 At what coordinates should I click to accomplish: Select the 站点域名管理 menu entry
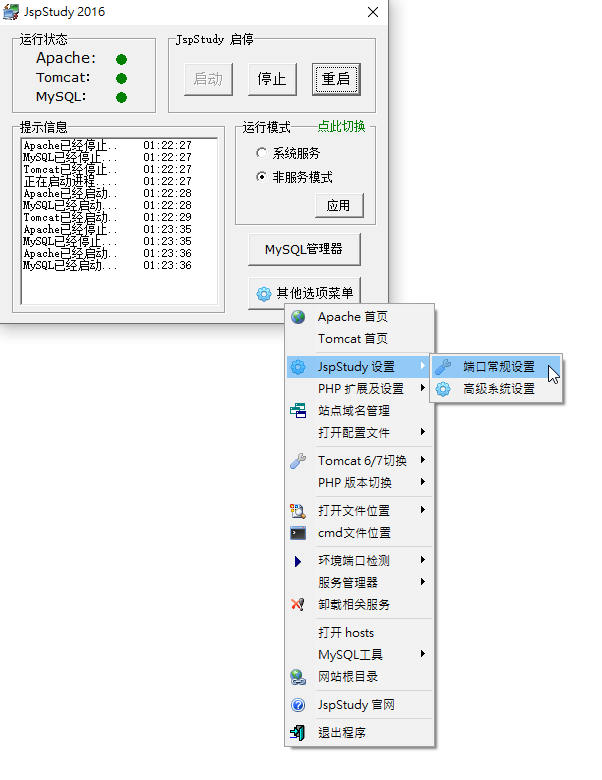point(359,411)
